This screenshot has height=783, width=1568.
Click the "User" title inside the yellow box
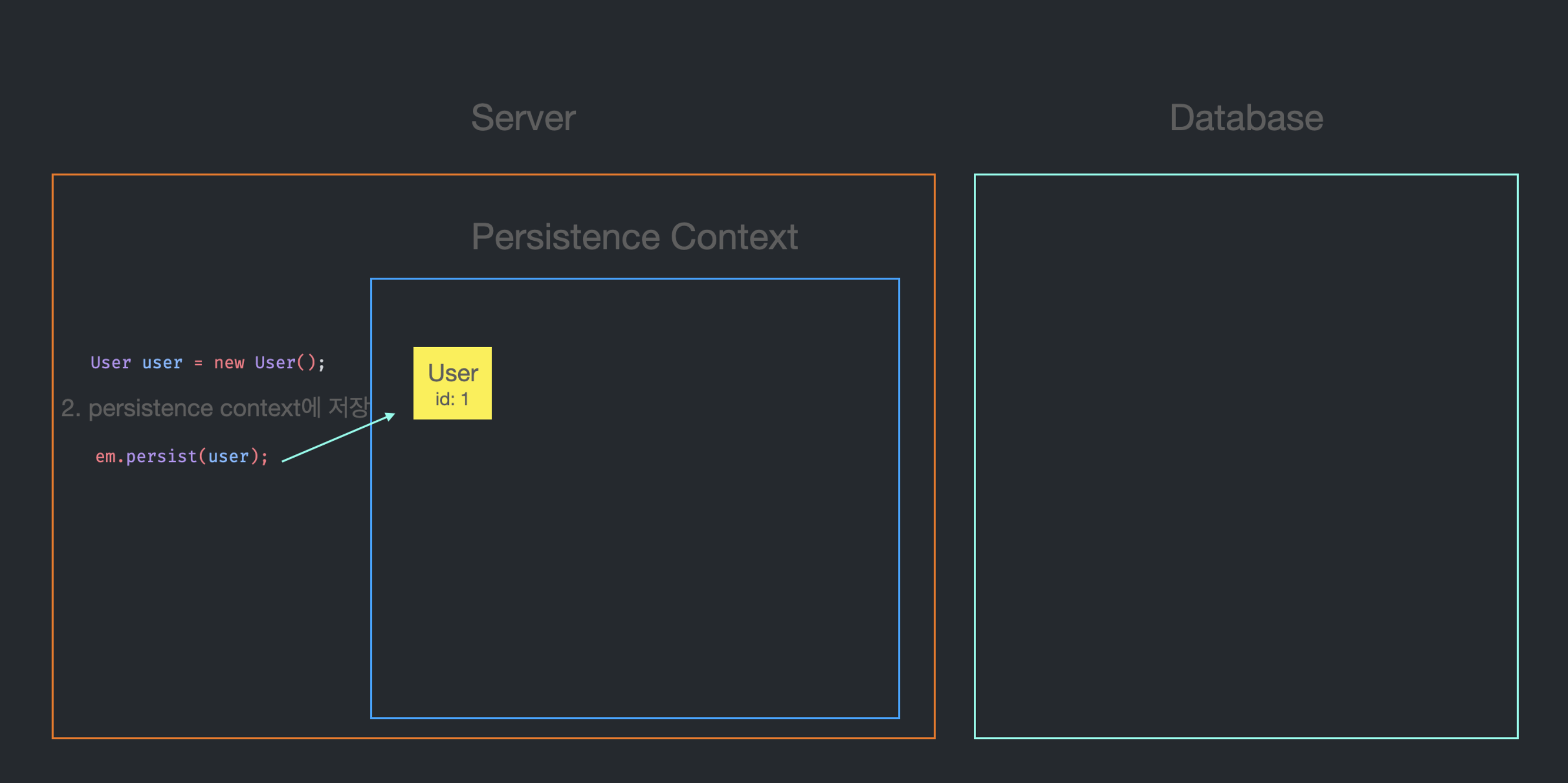click(453, 373)
